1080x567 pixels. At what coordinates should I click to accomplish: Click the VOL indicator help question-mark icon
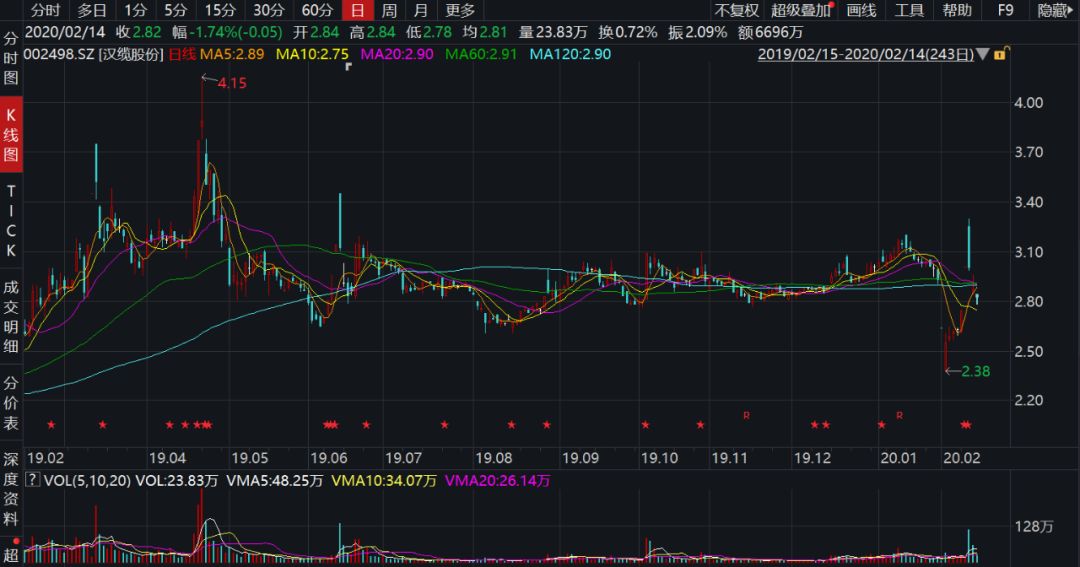[34, 481]
